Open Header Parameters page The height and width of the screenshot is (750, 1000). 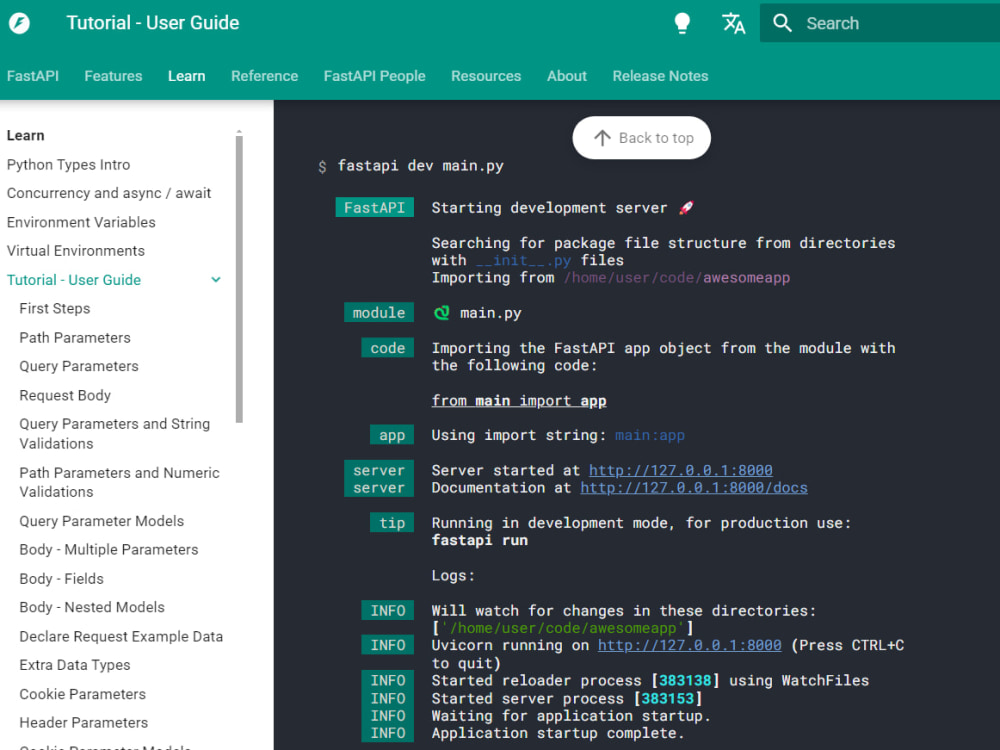(x=84, y=723)
